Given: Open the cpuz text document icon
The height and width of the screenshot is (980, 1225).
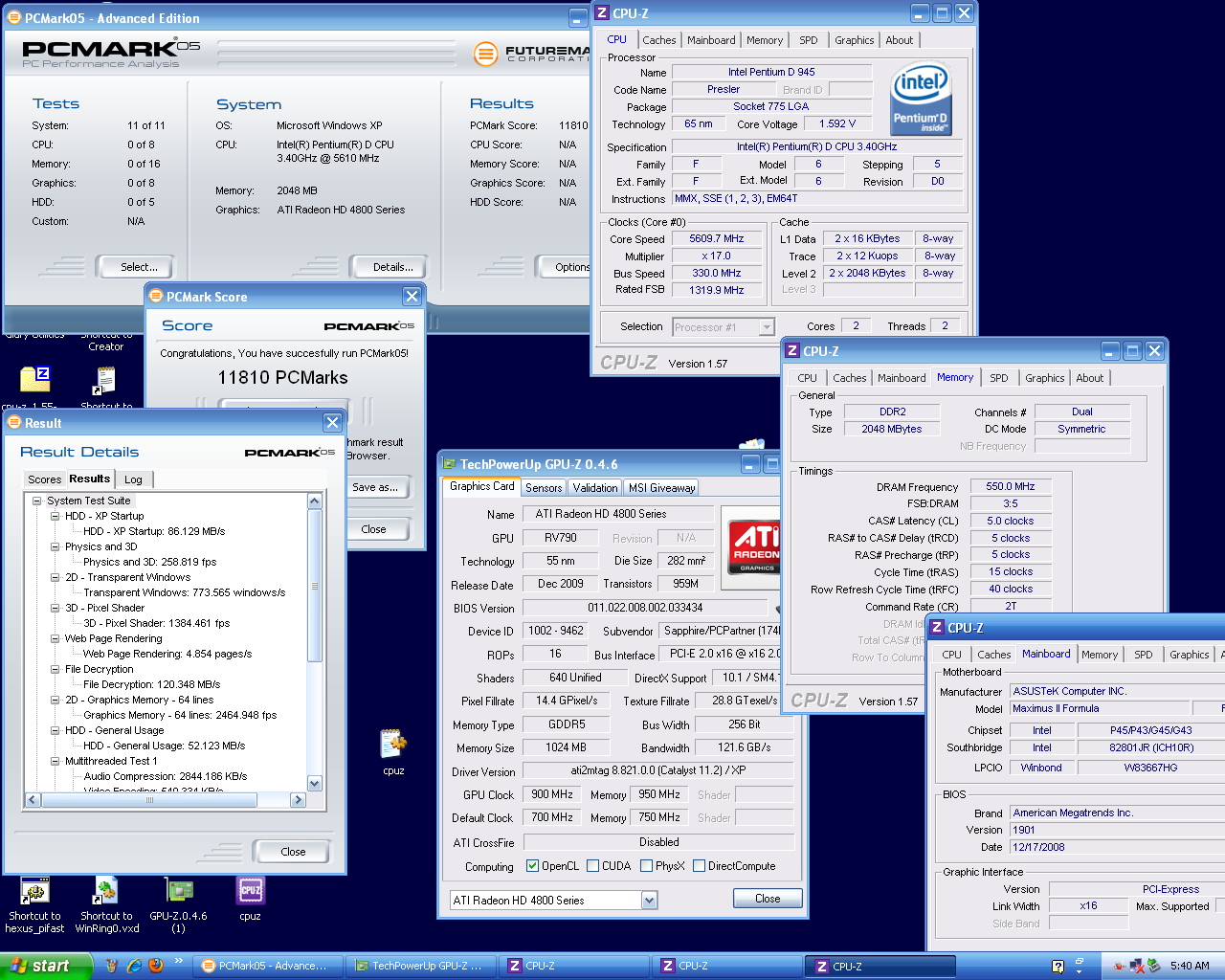Looking at the screenshot, I should coord(393,752).
